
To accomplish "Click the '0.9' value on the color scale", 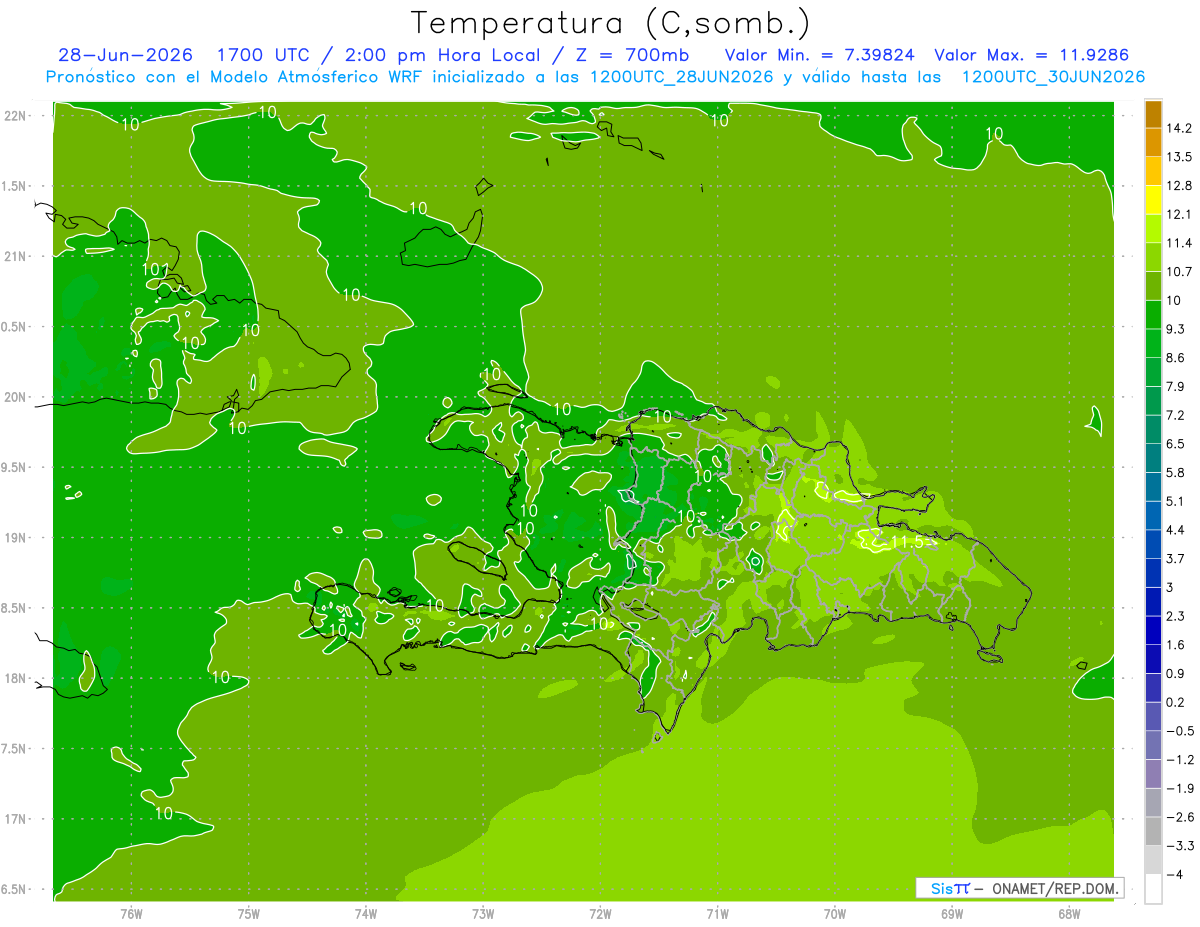I will 1176,674.
